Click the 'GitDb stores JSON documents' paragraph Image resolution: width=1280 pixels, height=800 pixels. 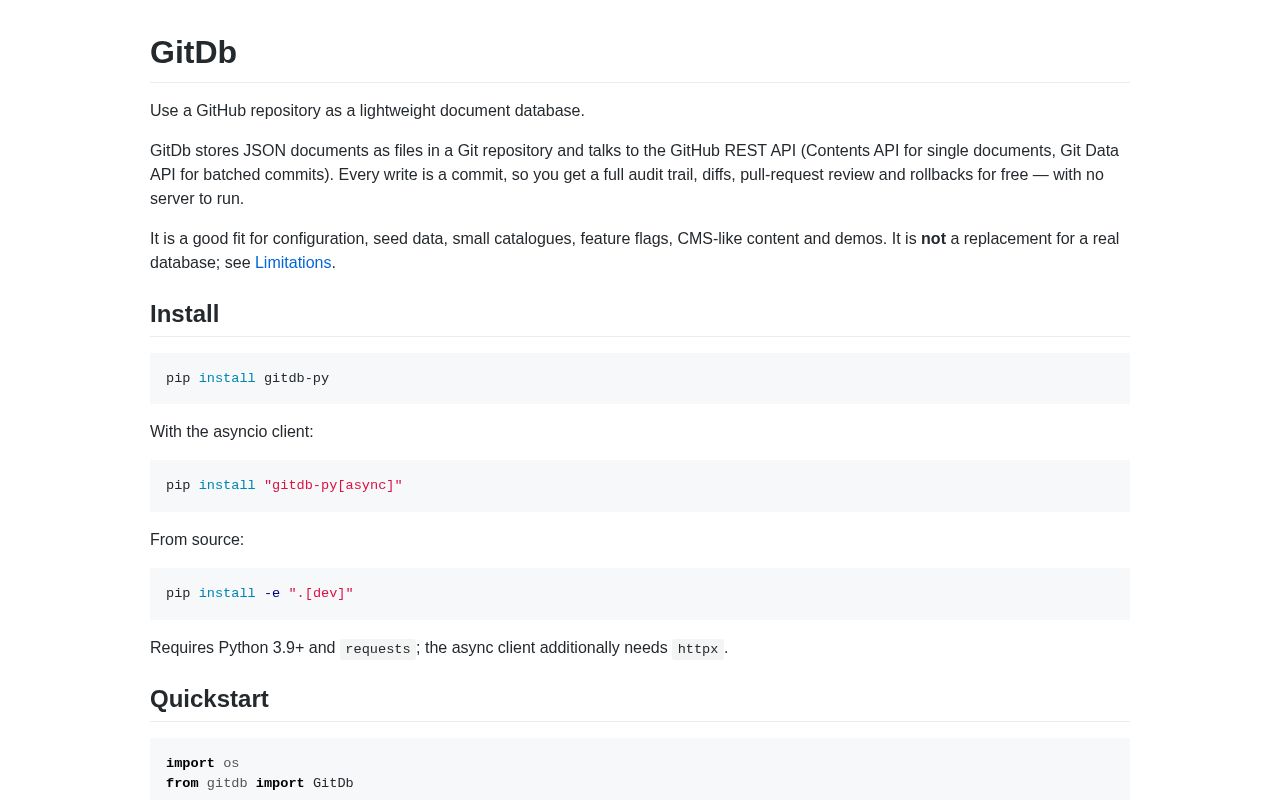tap(640, 175)
